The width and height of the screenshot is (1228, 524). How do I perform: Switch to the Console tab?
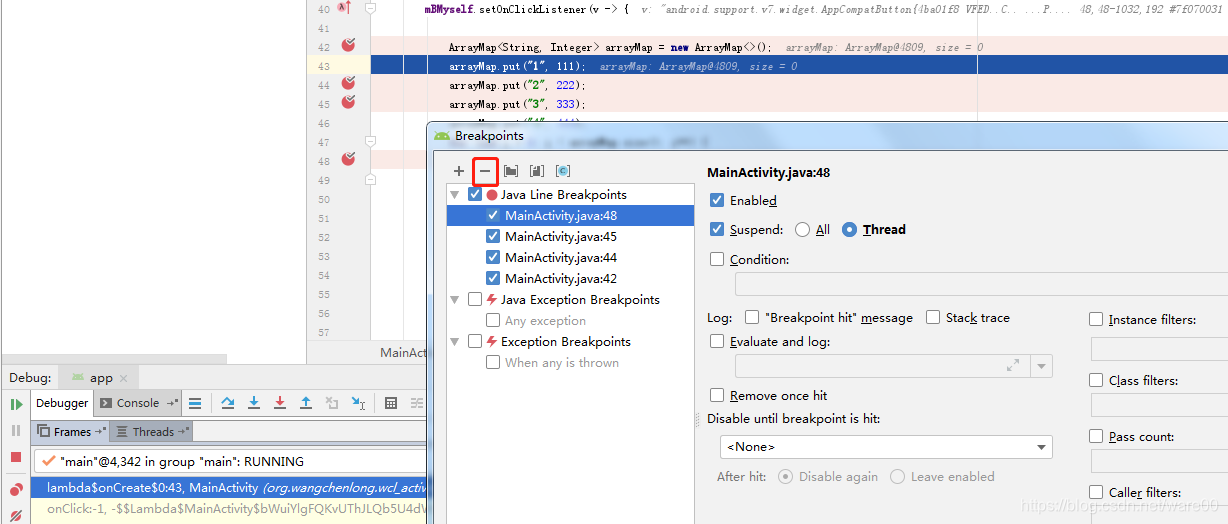click(138, 403)
